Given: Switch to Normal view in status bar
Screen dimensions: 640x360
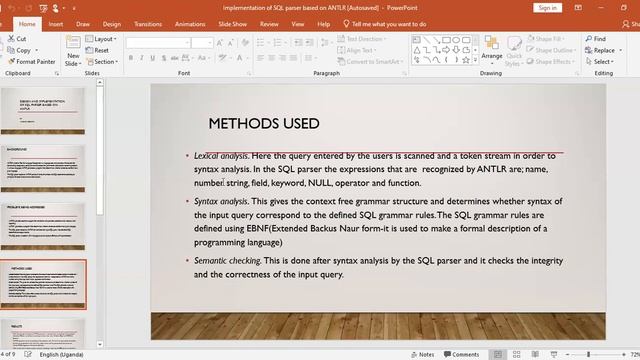Looking at the screenshot, I should tap(498, 354).
